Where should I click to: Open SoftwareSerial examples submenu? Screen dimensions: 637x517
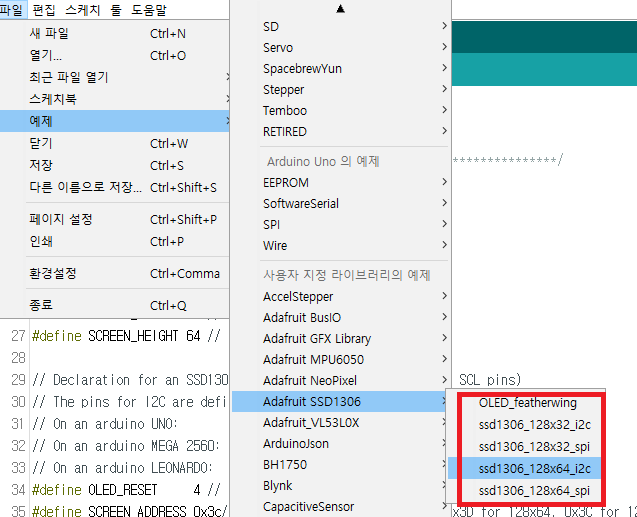(x=340, y=203)
